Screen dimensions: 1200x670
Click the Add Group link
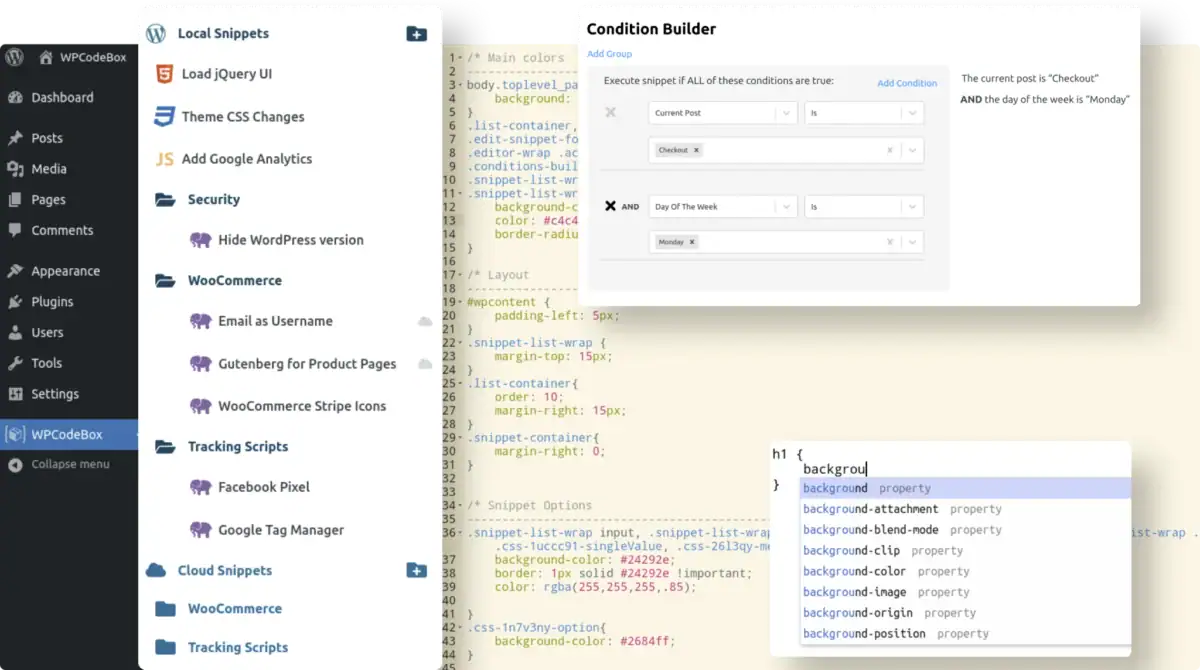point(609,54)
